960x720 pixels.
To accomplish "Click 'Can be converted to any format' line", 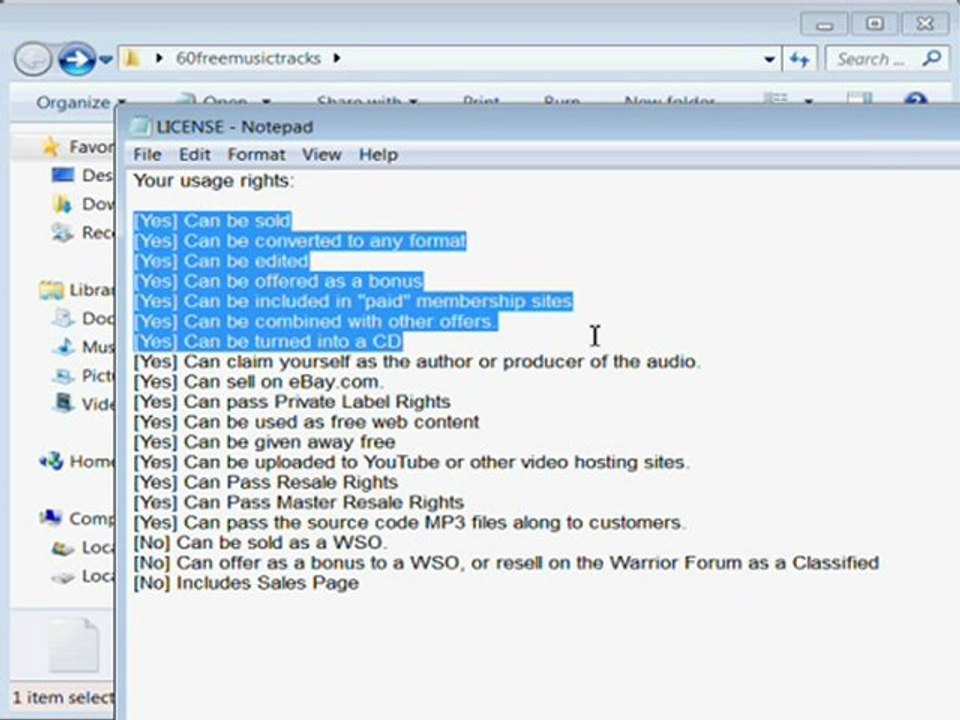I will click(299, 241).
